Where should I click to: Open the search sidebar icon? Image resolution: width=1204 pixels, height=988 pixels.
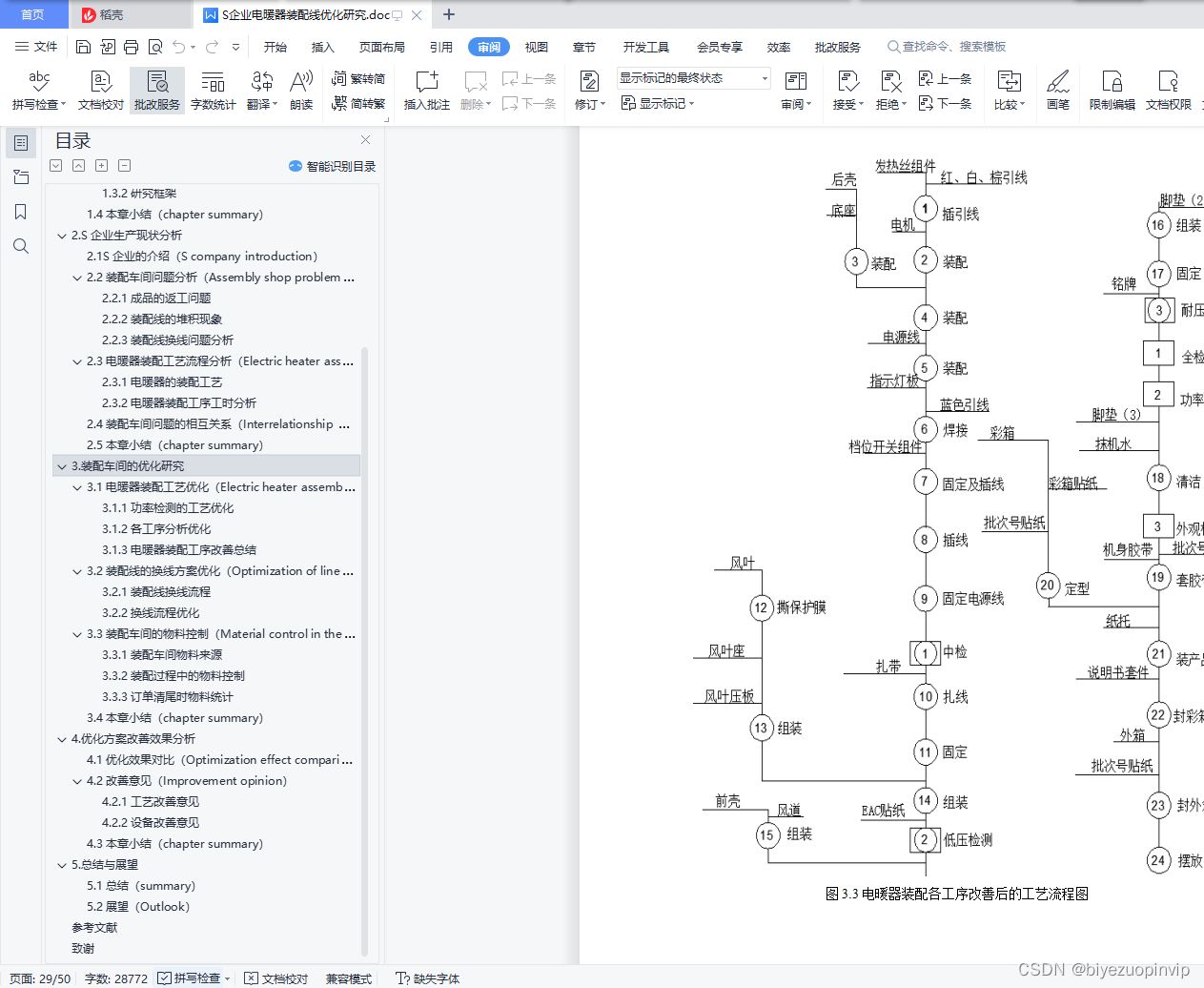(x=21, y=246)
